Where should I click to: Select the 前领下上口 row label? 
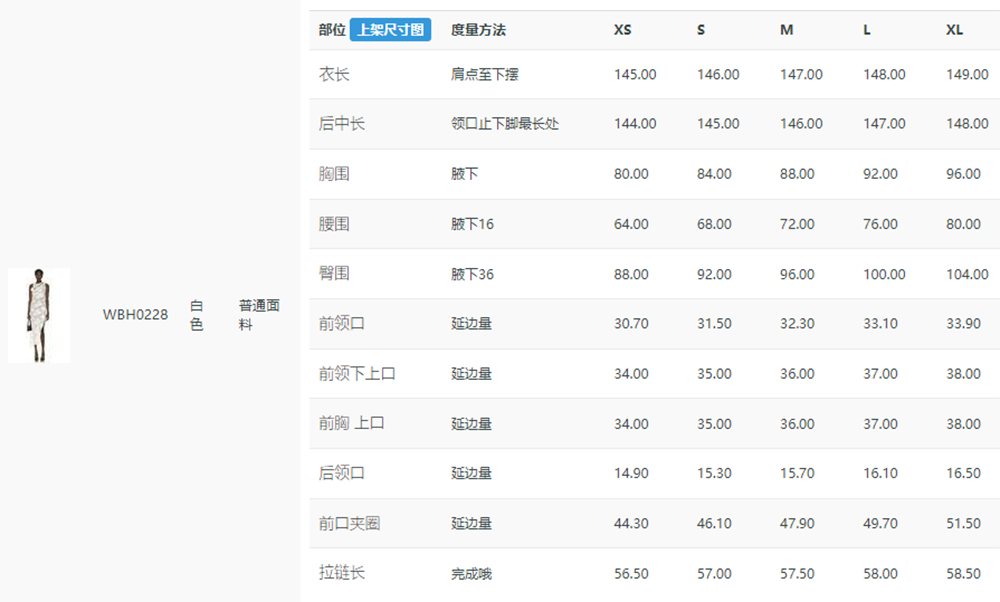[x=357, y=374]
